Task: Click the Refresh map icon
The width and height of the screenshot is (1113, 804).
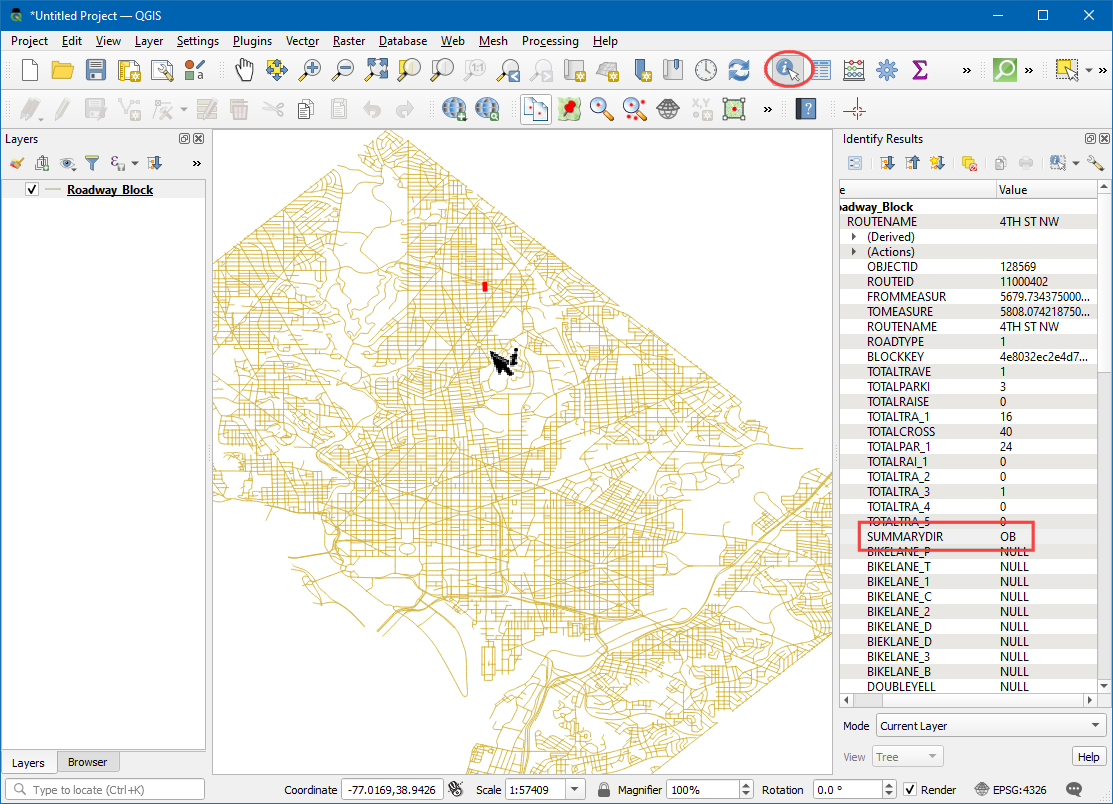Action: pos(739,70)
